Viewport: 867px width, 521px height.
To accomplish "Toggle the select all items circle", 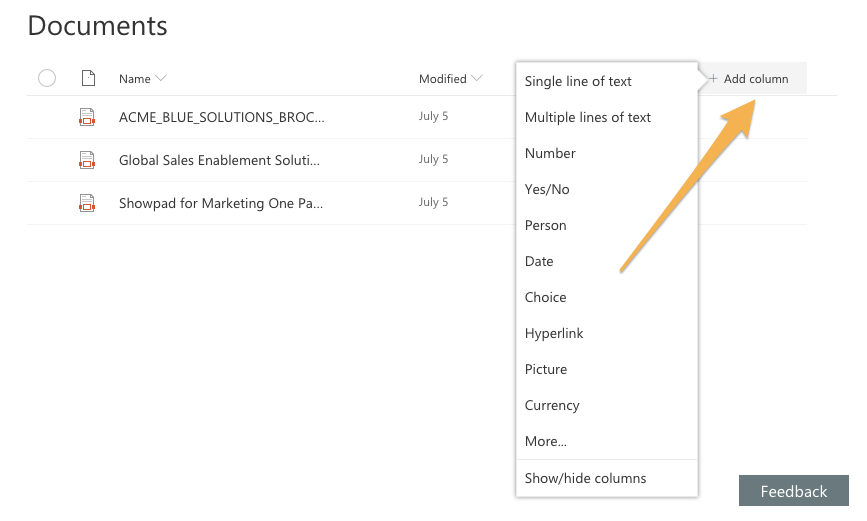I will 47,78.
